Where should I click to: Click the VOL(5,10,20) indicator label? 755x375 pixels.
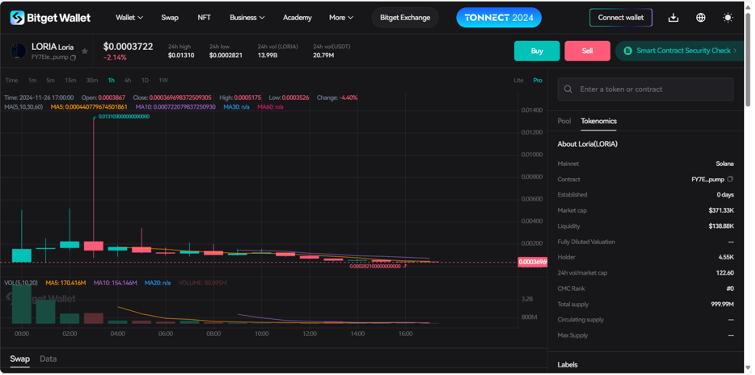coord(21,283)
